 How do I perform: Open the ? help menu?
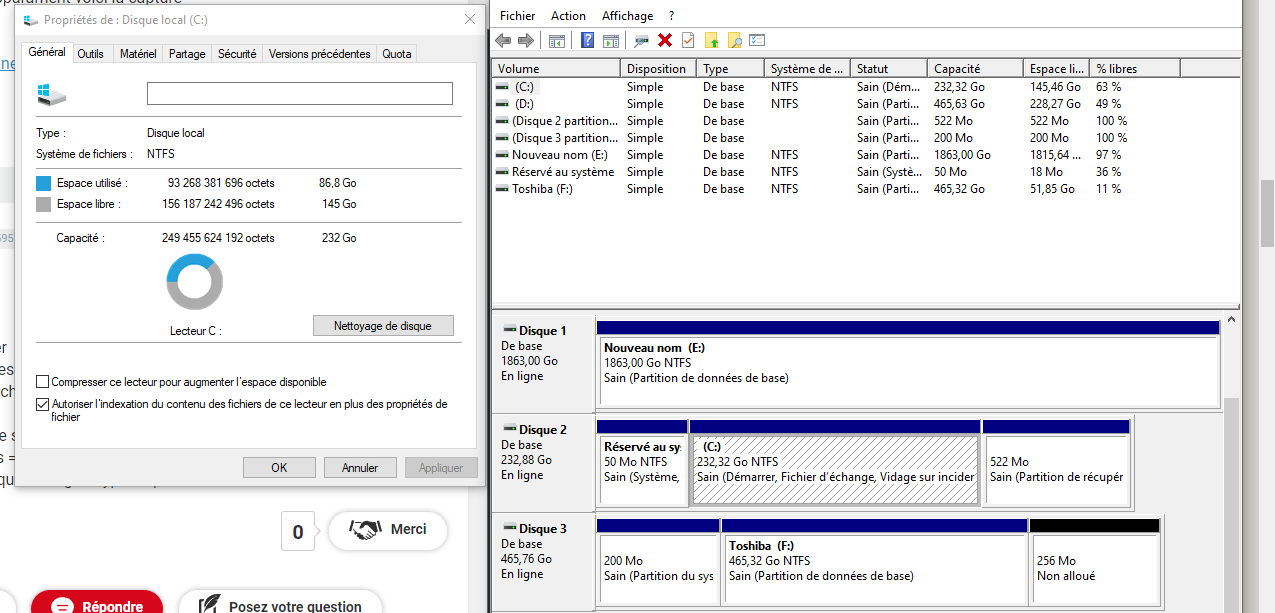click(x=671, y=16)
